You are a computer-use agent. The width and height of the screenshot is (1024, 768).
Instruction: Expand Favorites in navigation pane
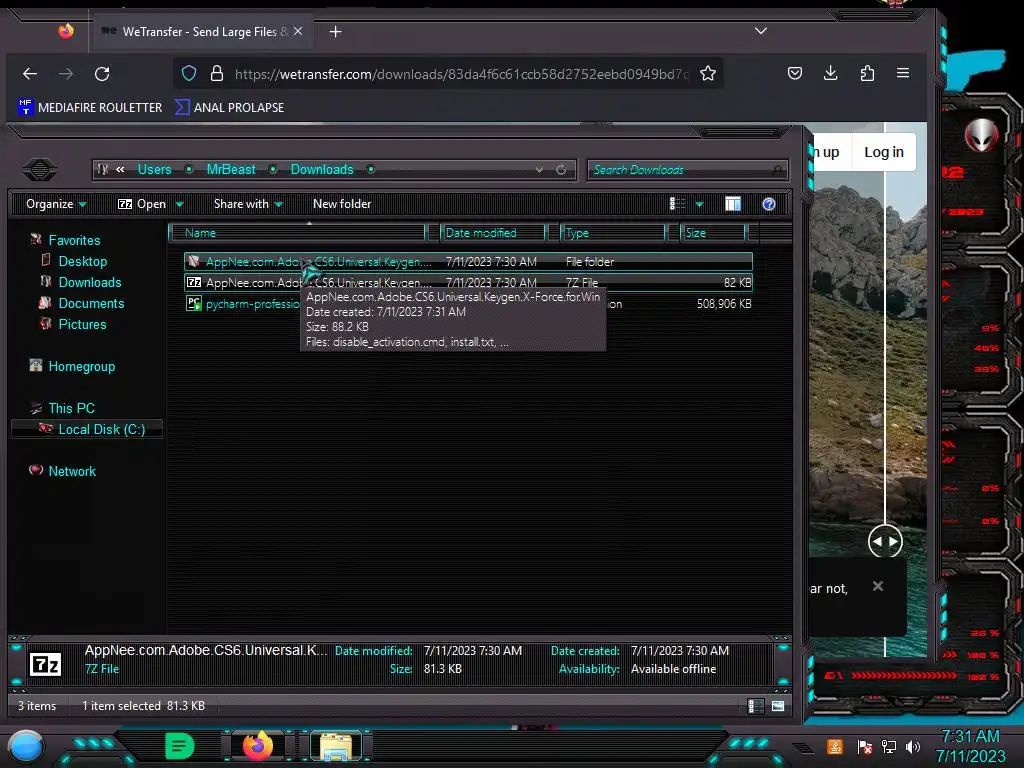click(x=74, y=240)
